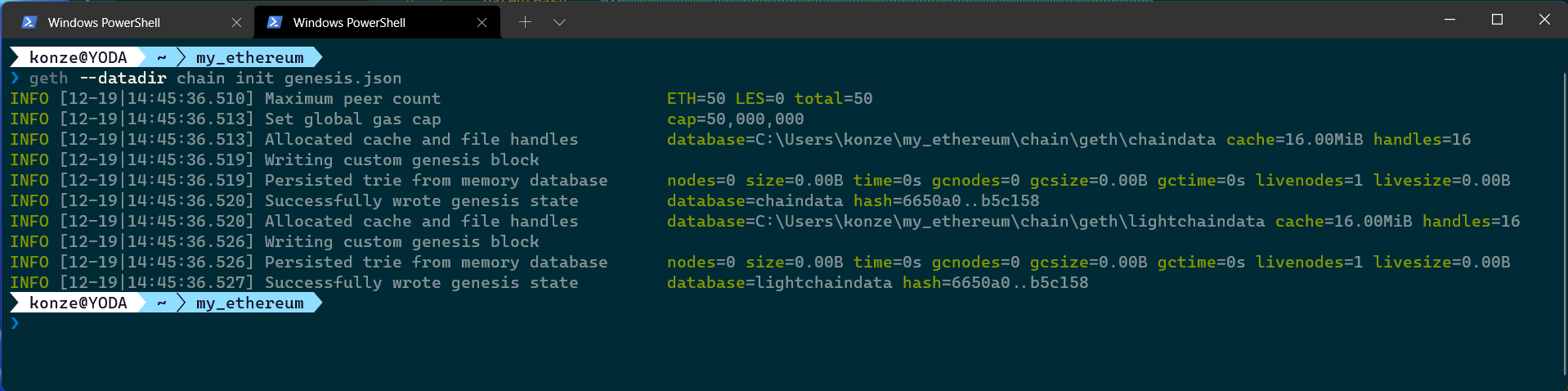Switch to the first Windows PowerShell tab
1568x391 pixels.
coord(104,22)
